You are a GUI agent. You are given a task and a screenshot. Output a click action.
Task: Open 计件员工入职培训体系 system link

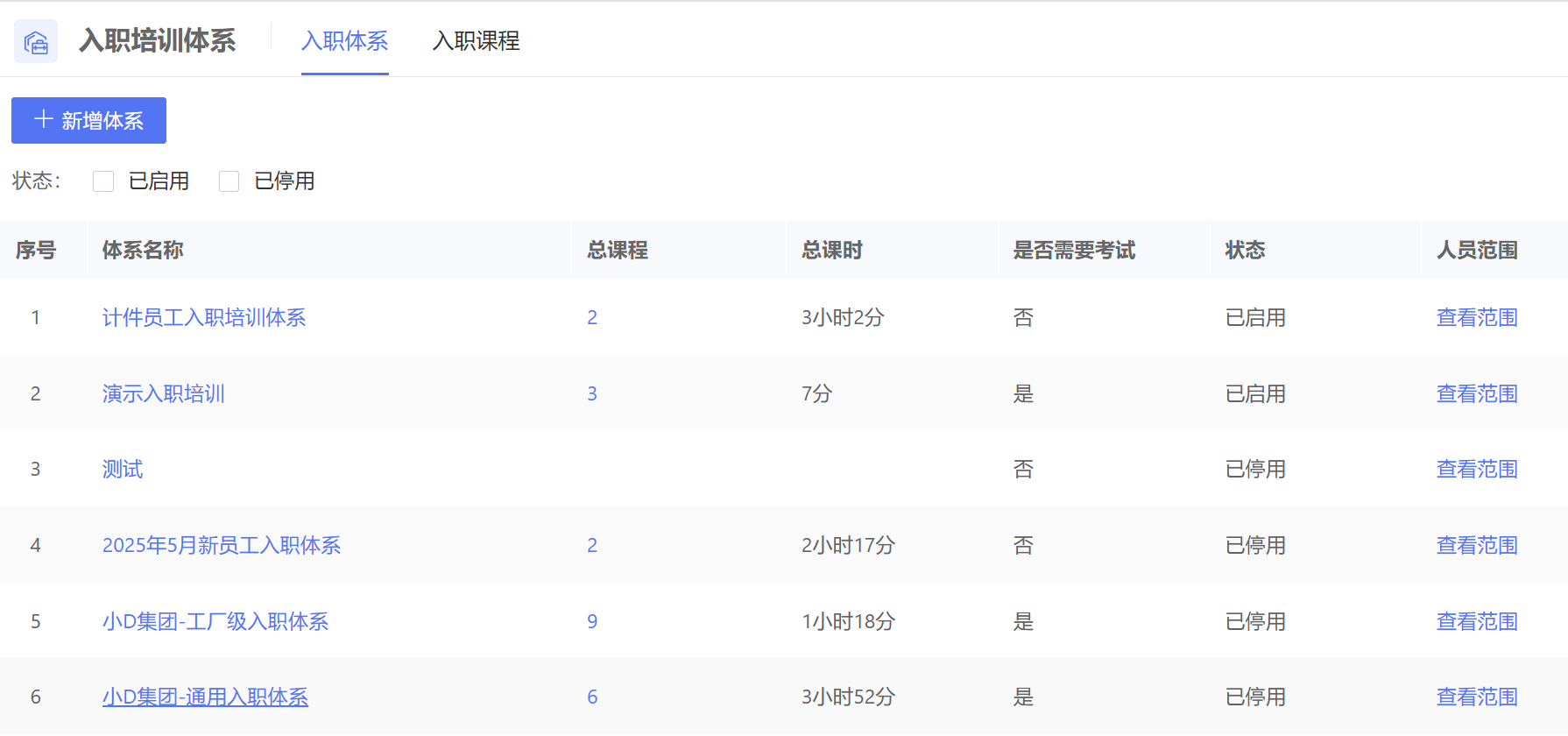(x=204, y=317)
